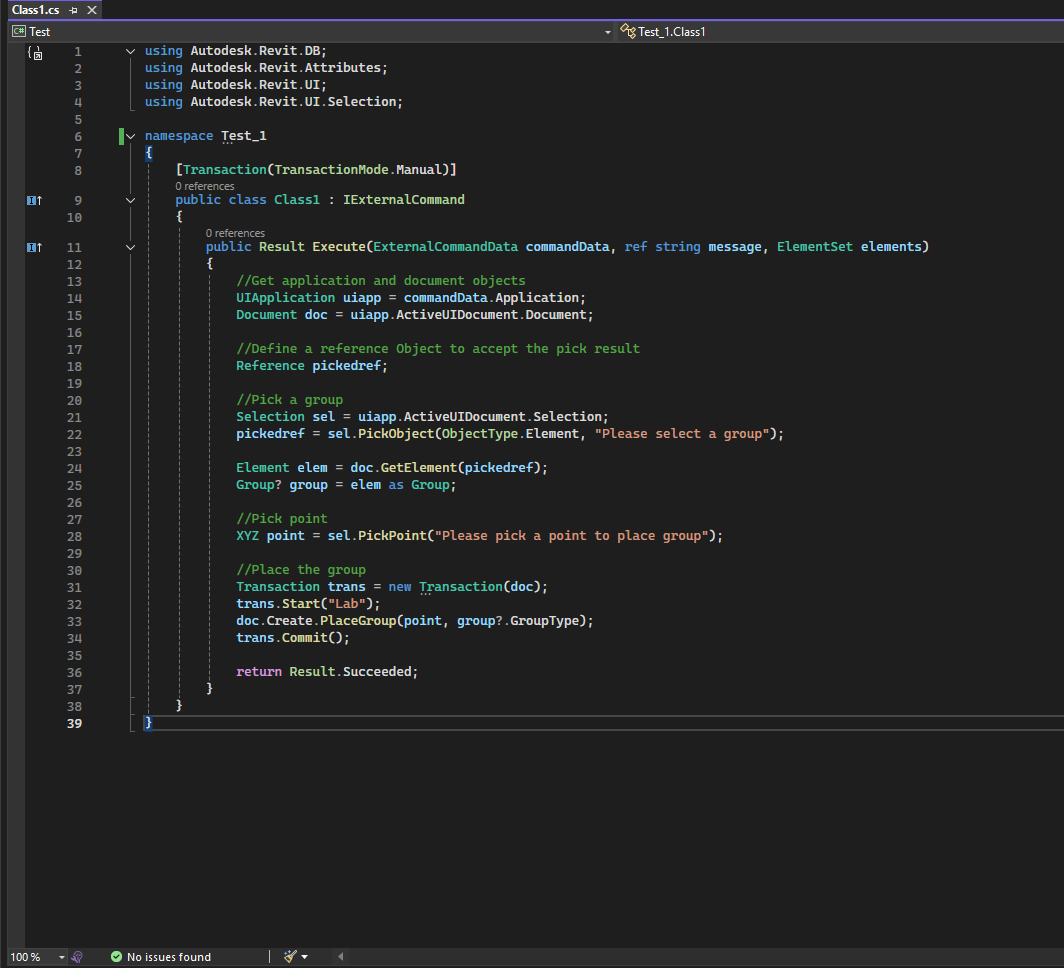The height and width of the screenshot is (968, 1064).
Task: Collapse the Execute method at line 11
Action: pos(129,247)
